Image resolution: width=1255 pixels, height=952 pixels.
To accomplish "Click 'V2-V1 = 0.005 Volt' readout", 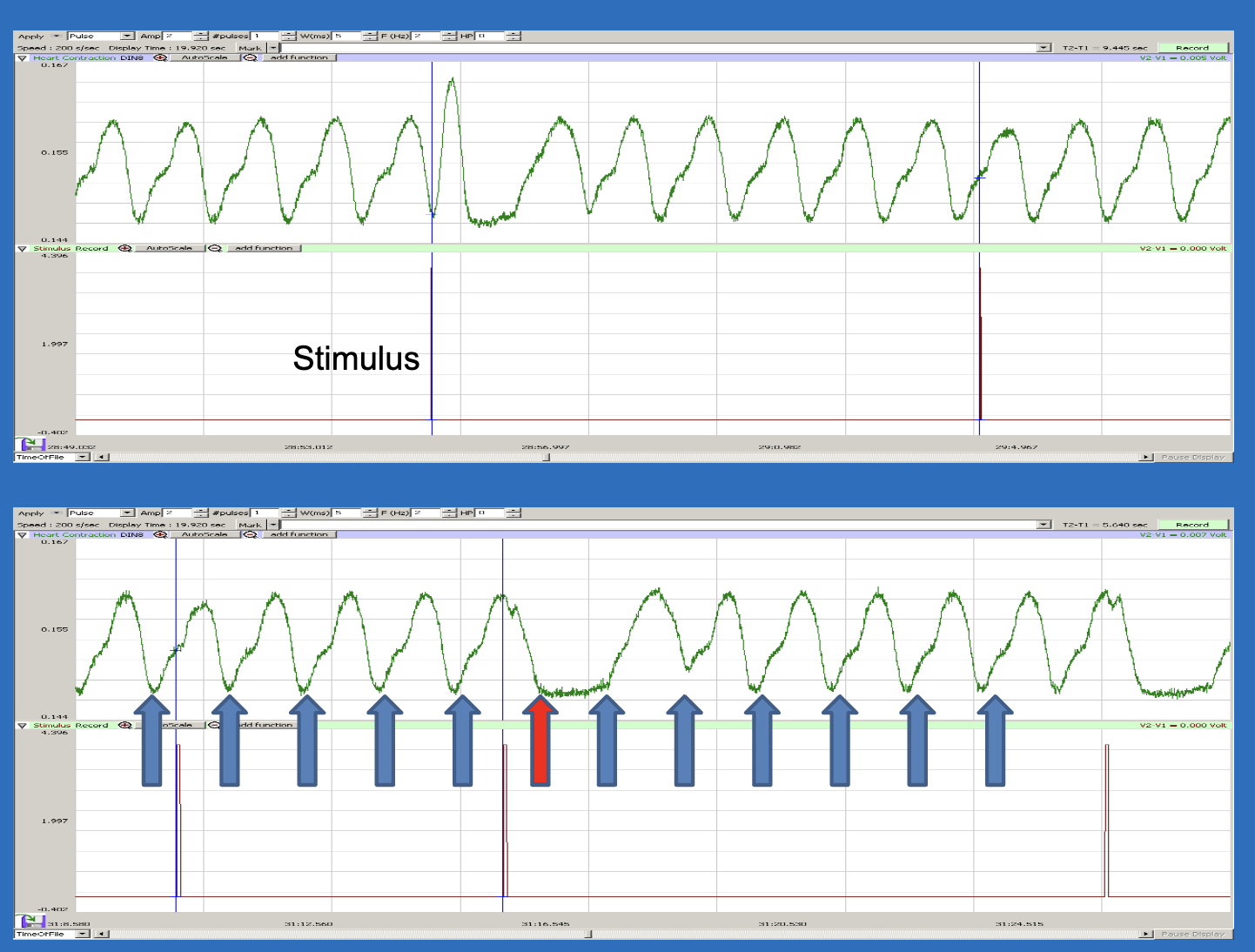I will tap(1184, 57).
